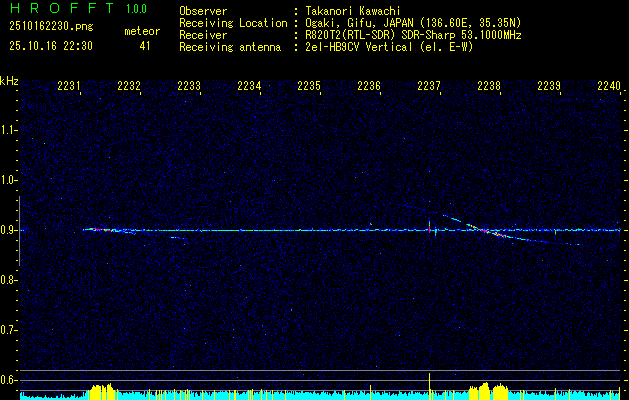Click time marker 2233
The width and height of the screenshot is (629, 400).
189,86
